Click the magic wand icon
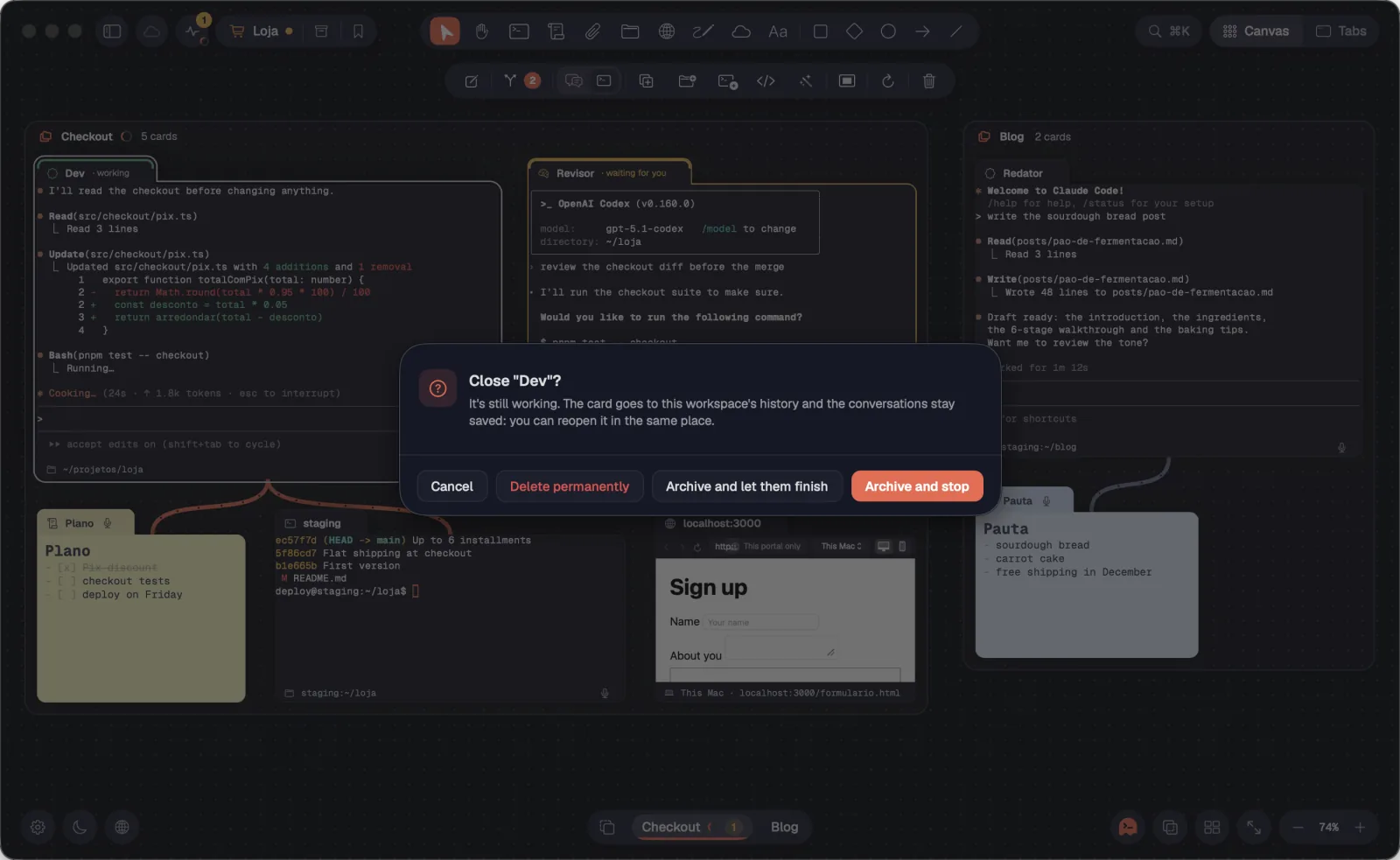Screen dimensions: 1400x860 point(806,81)
